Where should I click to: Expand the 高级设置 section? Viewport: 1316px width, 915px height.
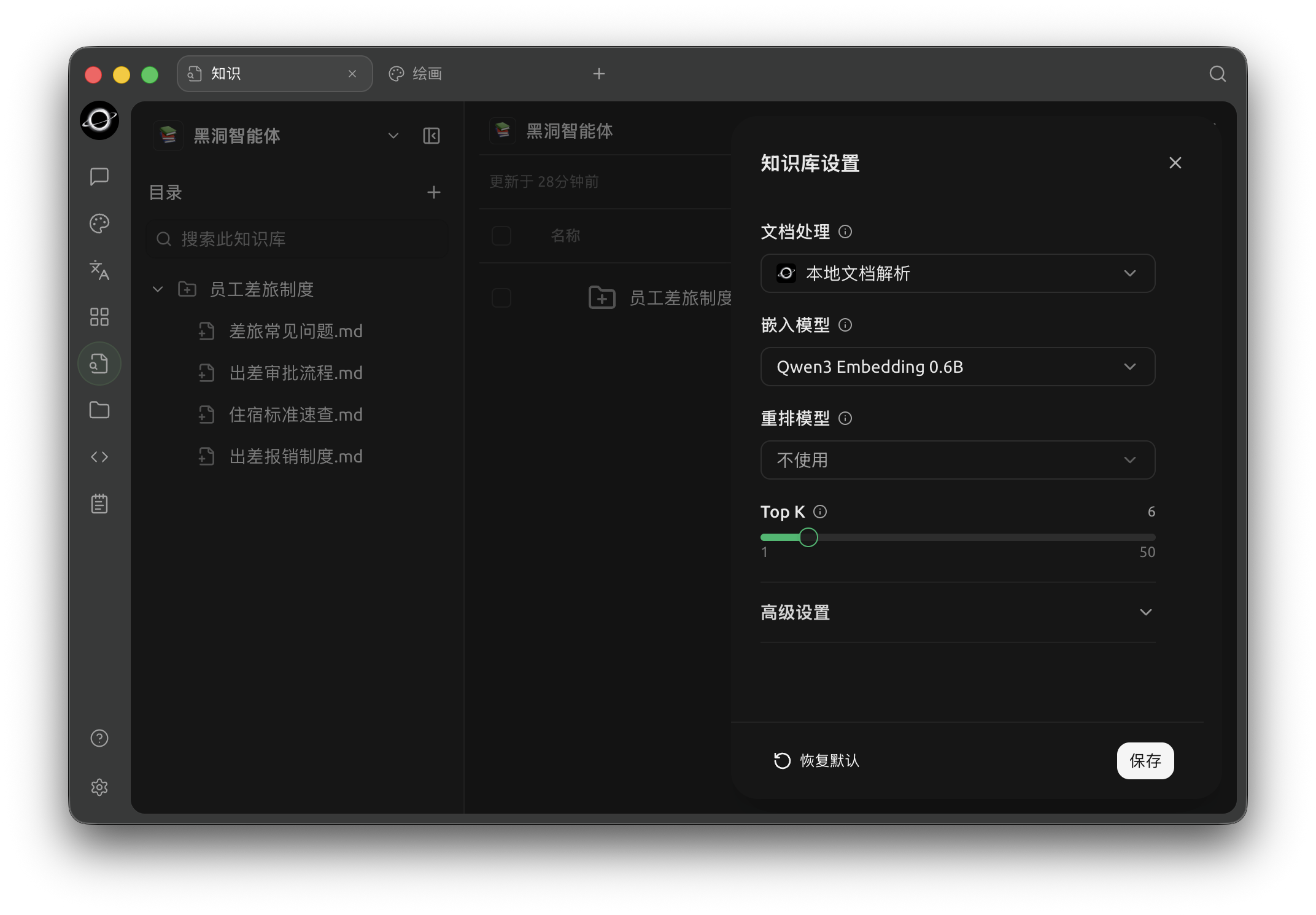(958, 612)
